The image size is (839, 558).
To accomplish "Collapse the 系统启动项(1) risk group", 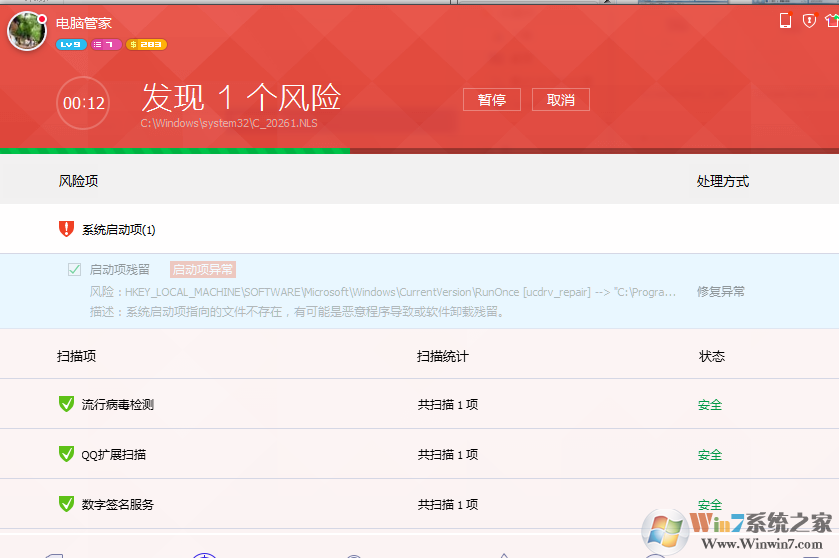I will click(118, 230).
